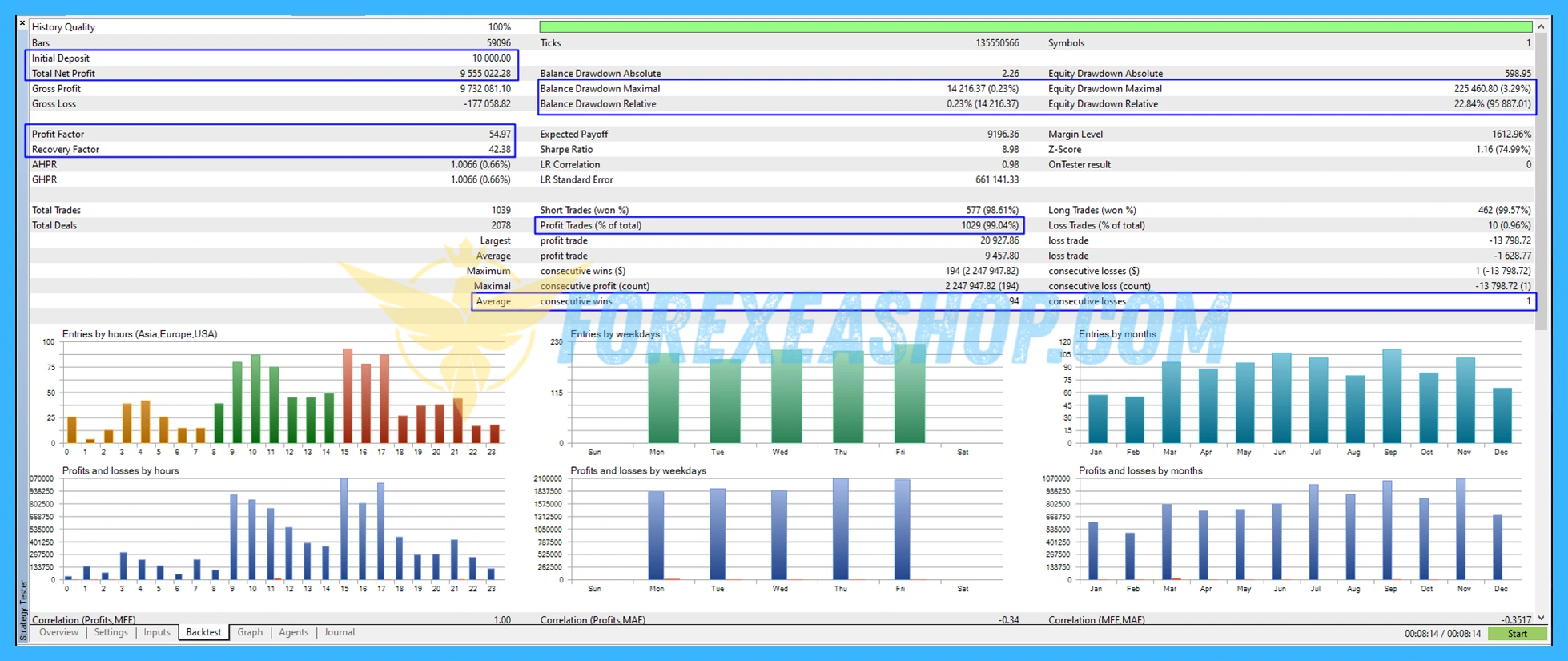1568x661 pixels.
Task: Click the Entries by weekdays chart title
Action: click(x=615, y=334)
